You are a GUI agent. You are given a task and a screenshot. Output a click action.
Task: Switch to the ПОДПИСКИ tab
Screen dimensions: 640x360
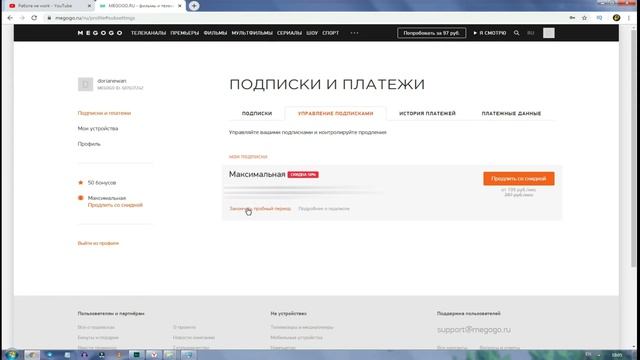(257, 113)
